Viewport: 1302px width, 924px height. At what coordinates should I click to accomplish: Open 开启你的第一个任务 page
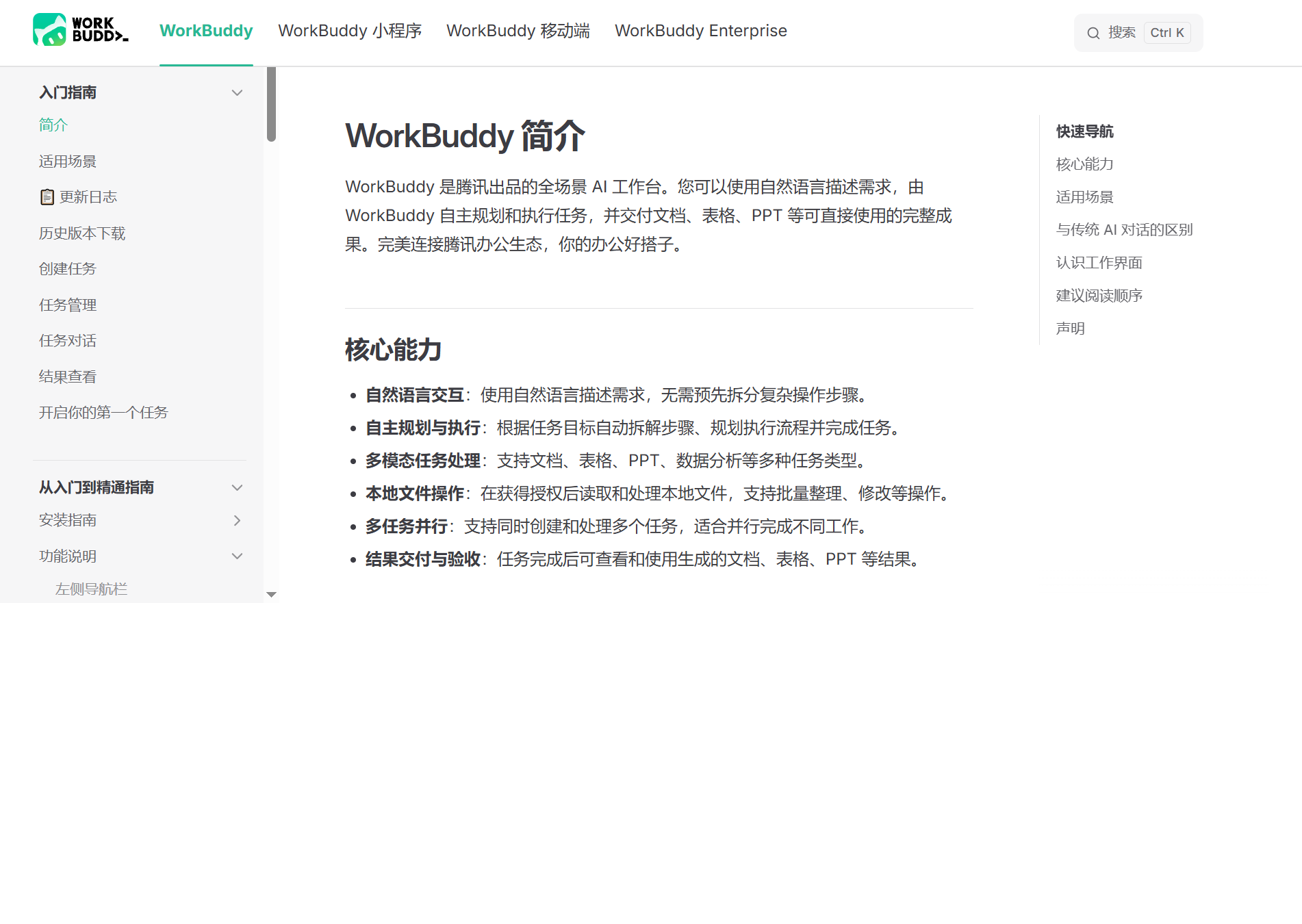point(103,413)
